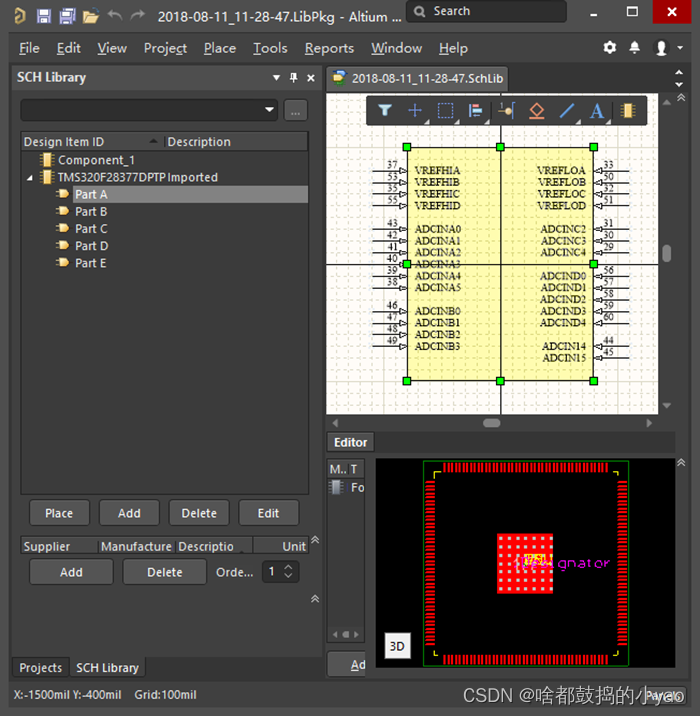Image resolution: width=700 pixels, height=716 pixels.
Task: Select the Place Line tool
Action: (567, 111)
